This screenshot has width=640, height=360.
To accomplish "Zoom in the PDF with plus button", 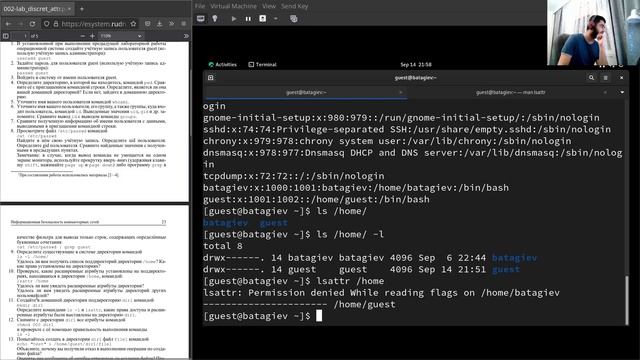I will (x=92, y=36).
